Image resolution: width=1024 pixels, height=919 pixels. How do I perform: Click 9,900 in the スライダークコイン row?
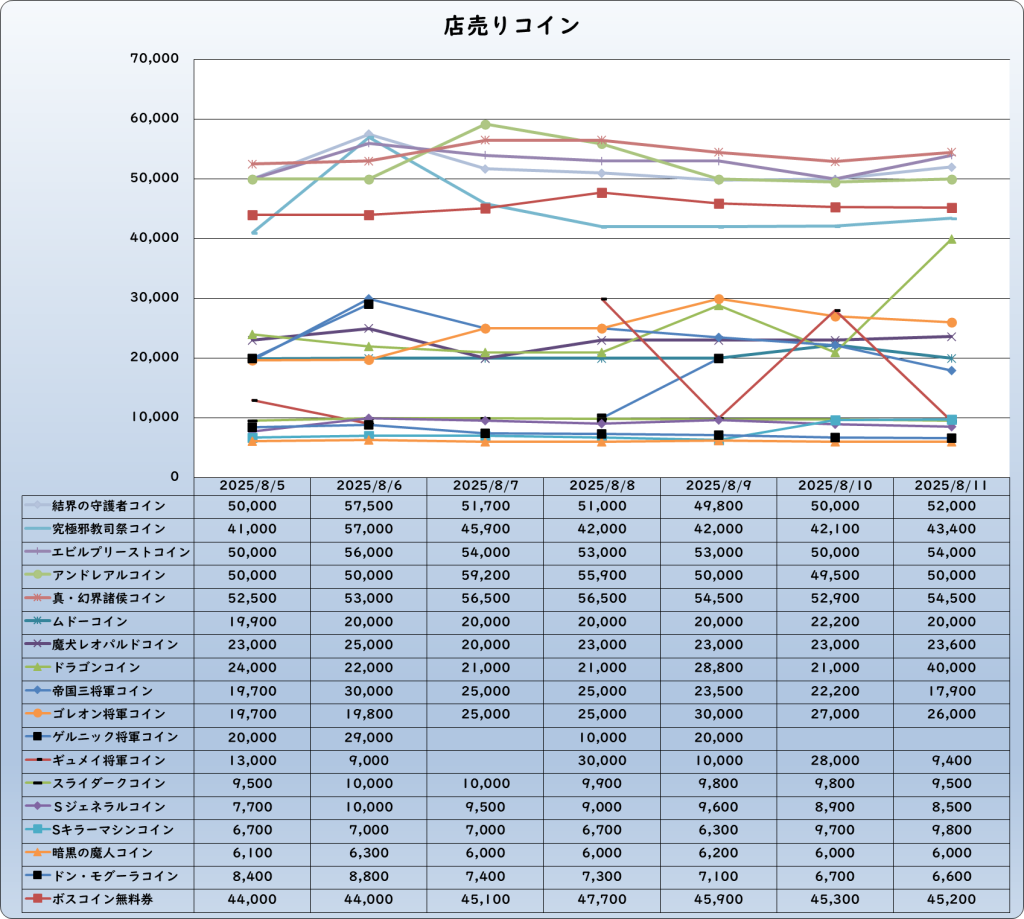(602, 784)
